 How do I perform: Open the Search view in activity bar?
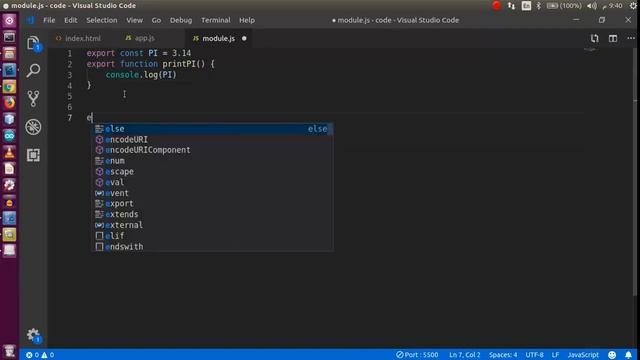[33, 71]
